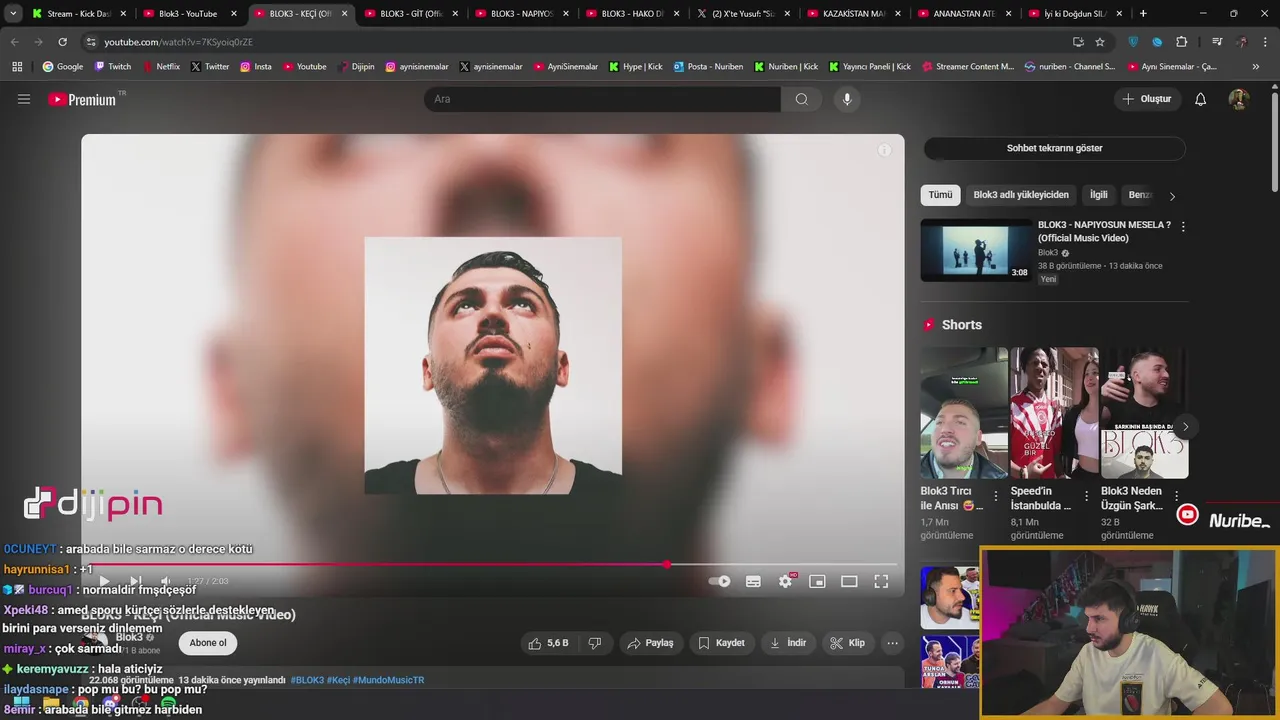This screenshot has width=1280, height=720.
Task: Click the Kaydet save button
Action: click(x=721, y=643)
